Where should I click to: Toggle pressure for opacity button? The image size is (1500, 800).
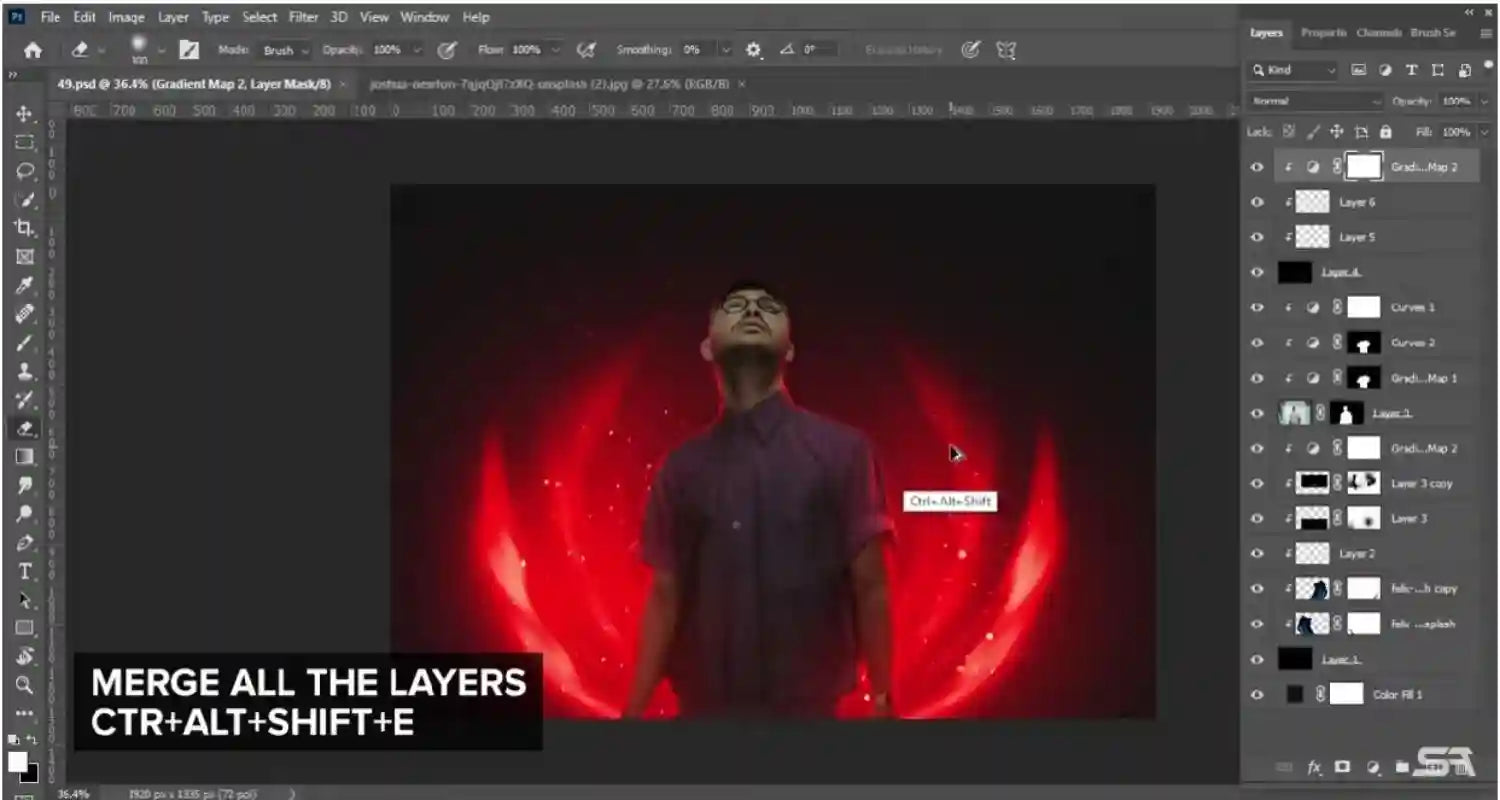[447, 49]
